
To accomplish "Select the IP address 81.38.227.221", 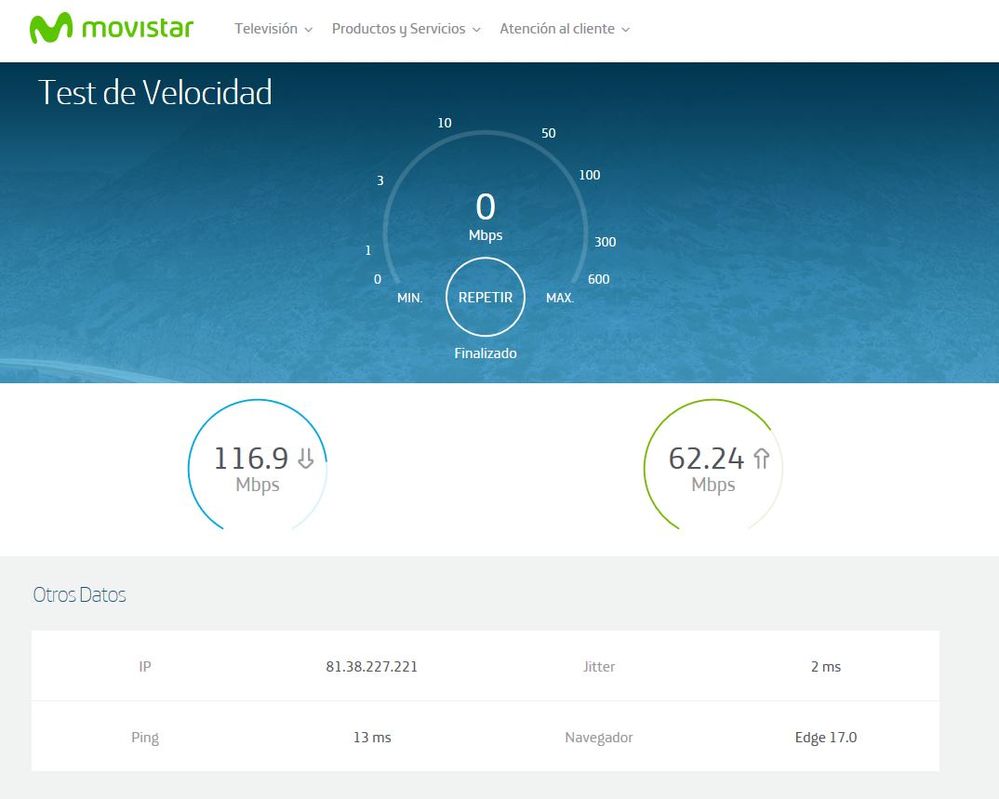I will coord(372,666).
